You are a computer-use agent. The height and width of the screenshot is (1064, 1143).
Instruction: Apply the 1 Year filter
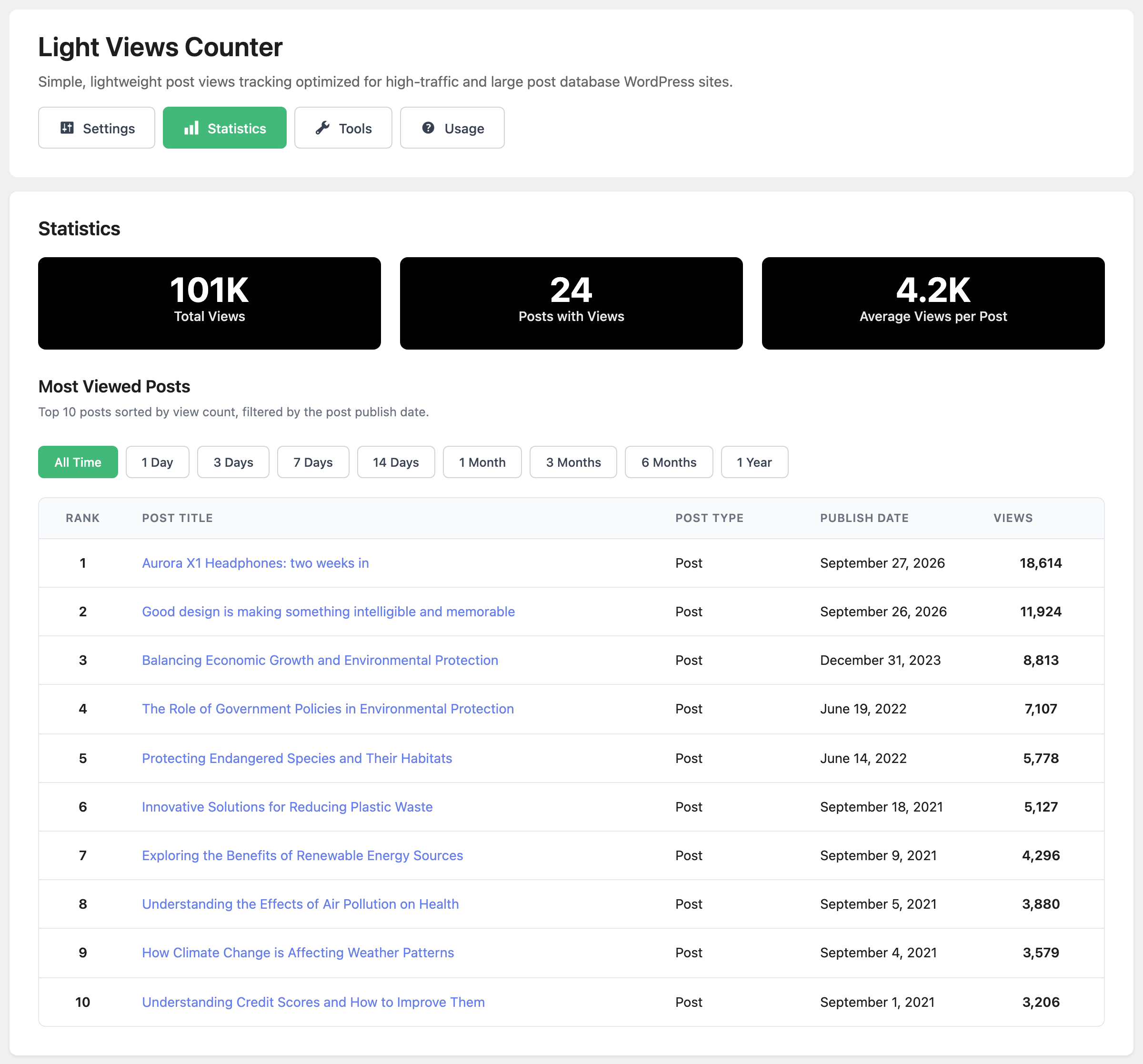pos(755,462)
